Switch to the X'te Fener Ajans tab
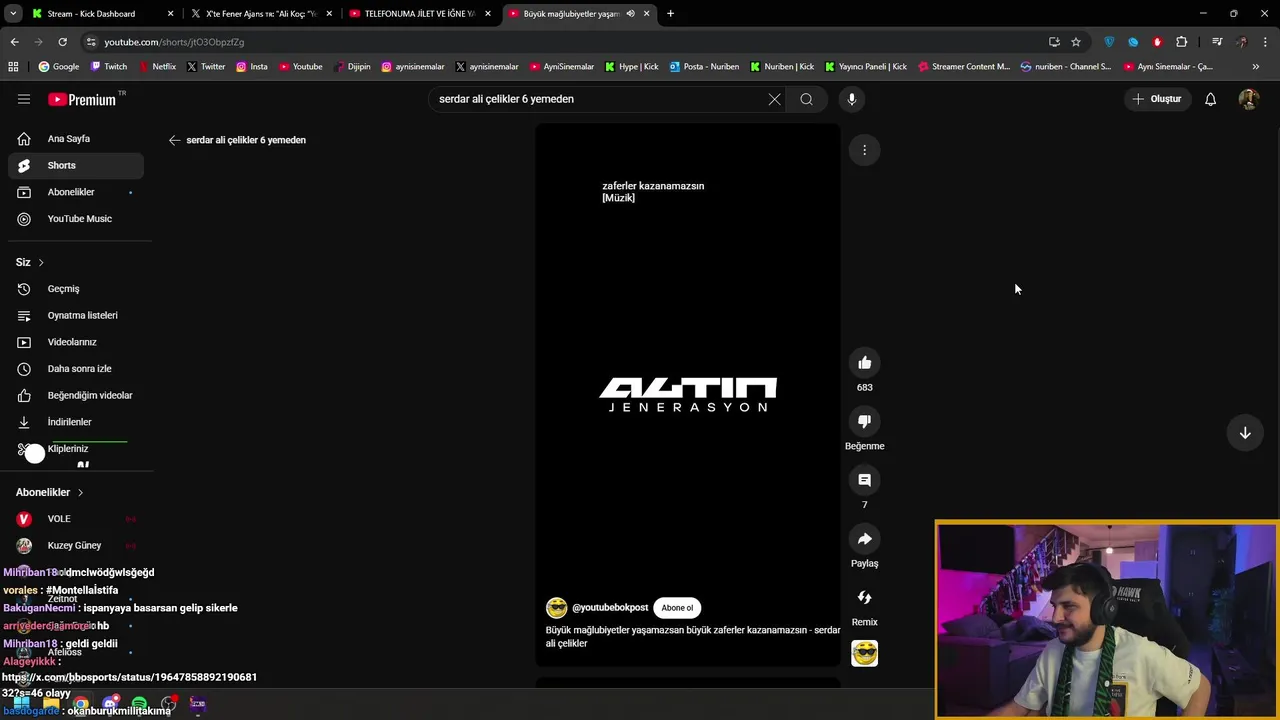1280x720 pixels. point(262,14)
